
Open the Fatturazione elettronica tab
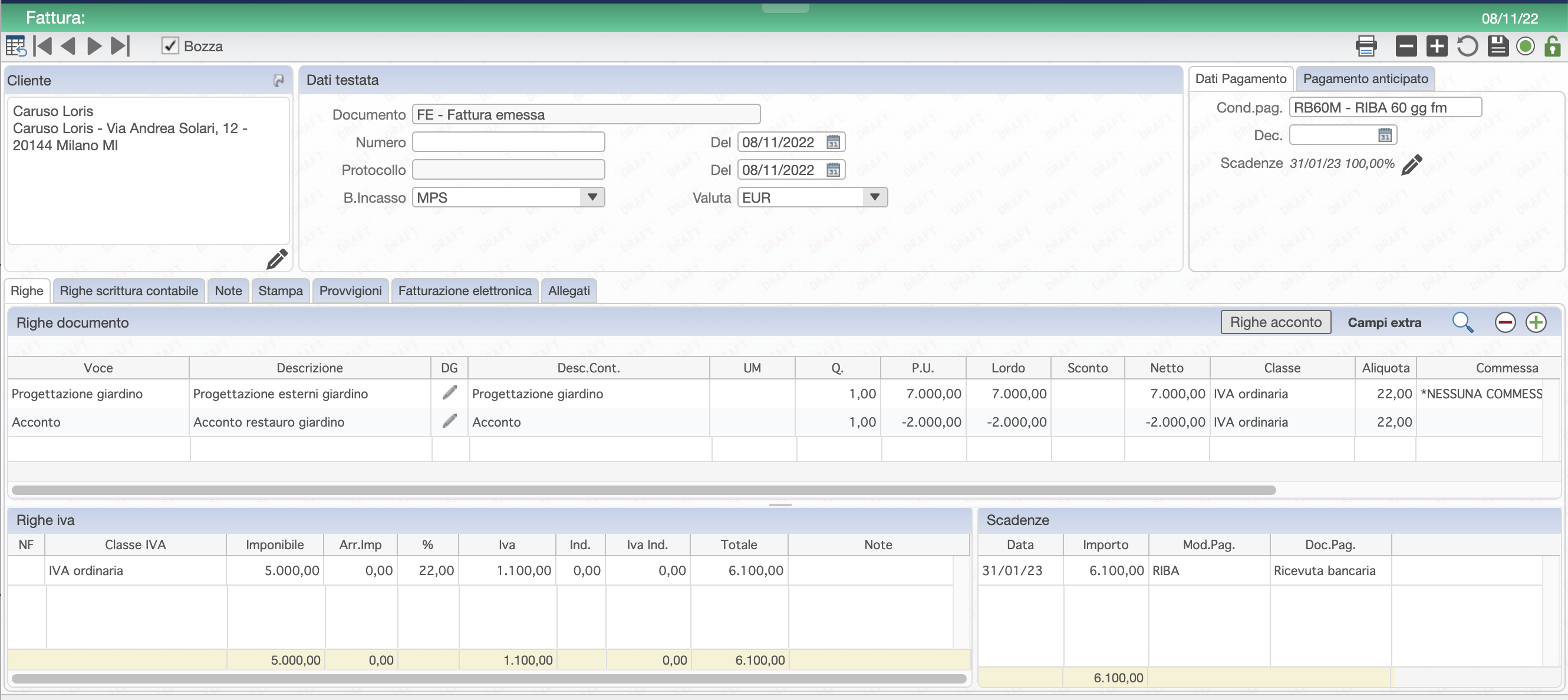[x=465, y=291]
